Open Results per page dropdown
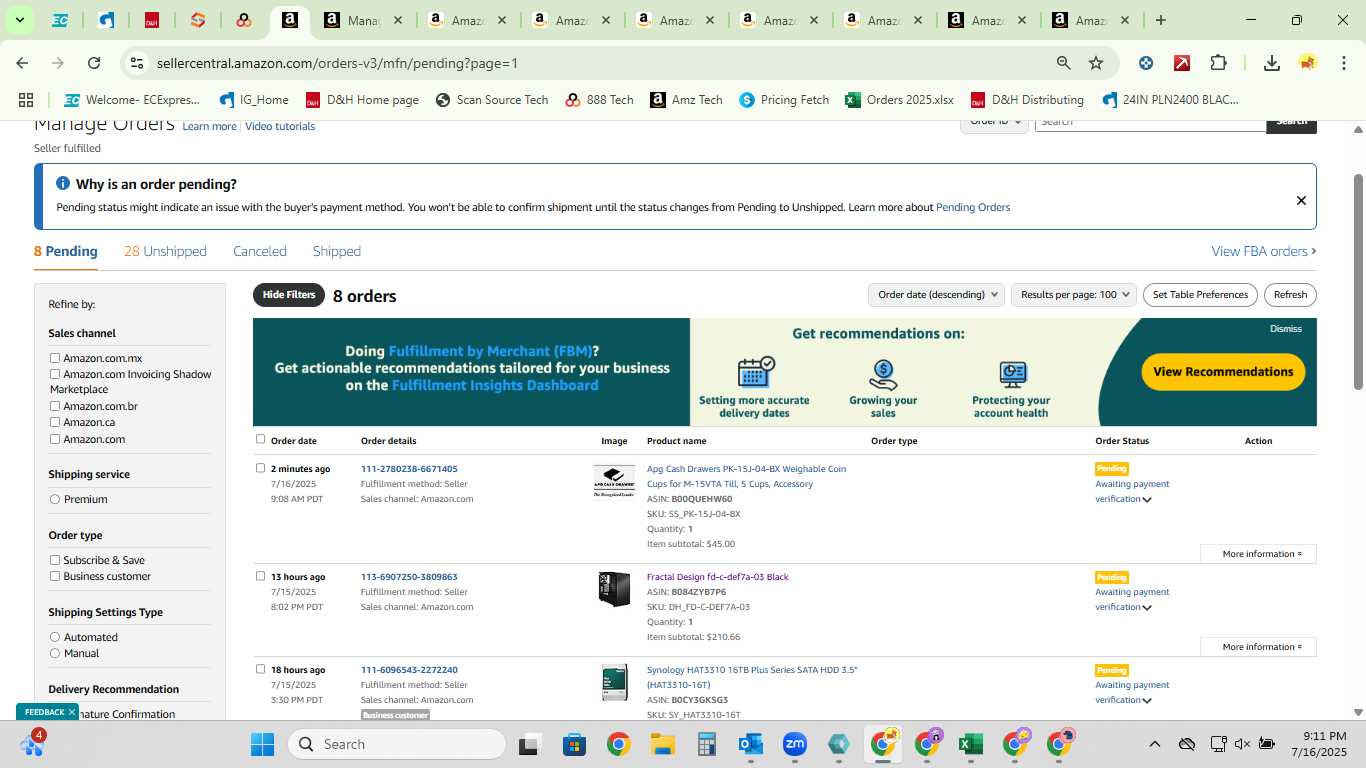Viewport: 1366px width, 768px height. (x=1074, y=295)
